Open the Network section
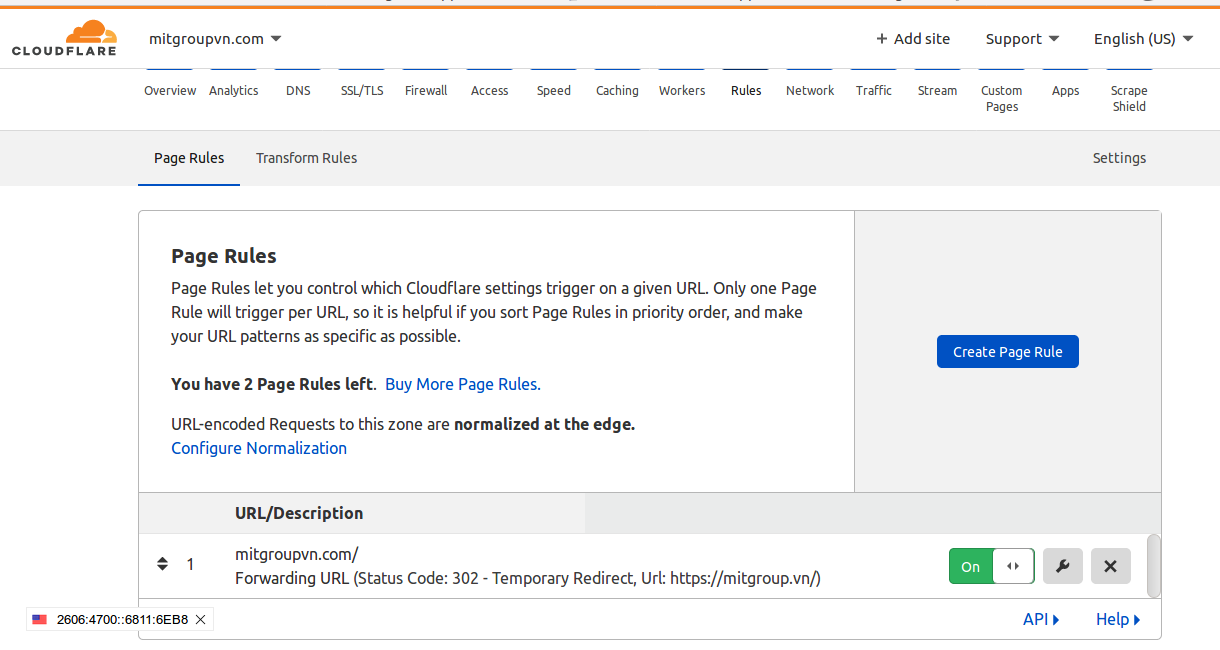This screenshot has width=1220, height=650. [810, 90]
